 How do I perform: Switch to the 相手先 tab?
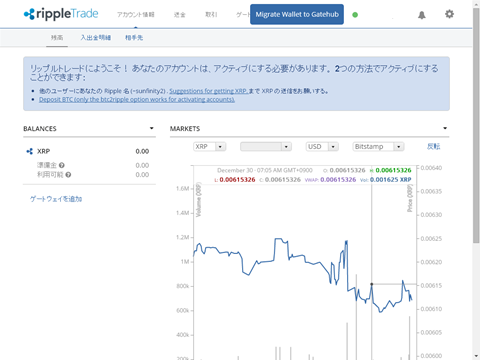[x=134, y=38]
